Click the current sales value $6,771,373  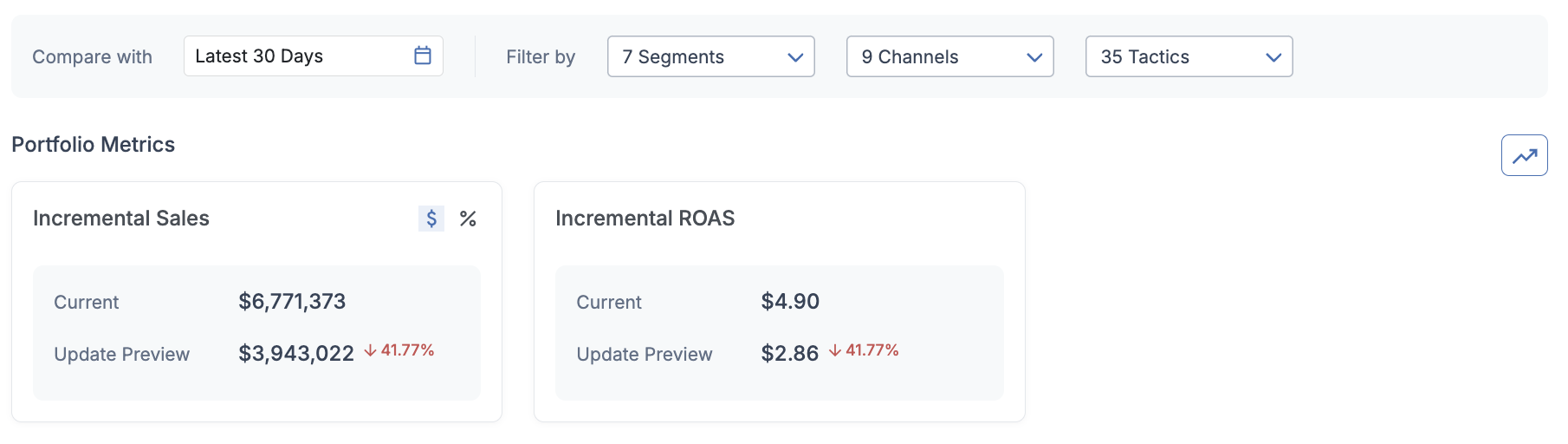pos(292,302)
